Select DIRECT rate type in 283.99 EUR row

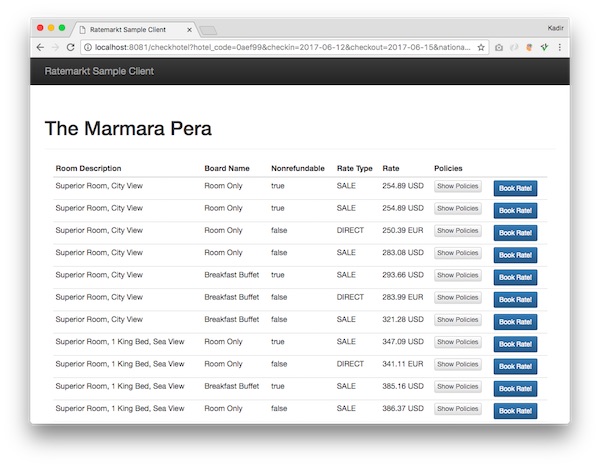[x=350, y=297]
